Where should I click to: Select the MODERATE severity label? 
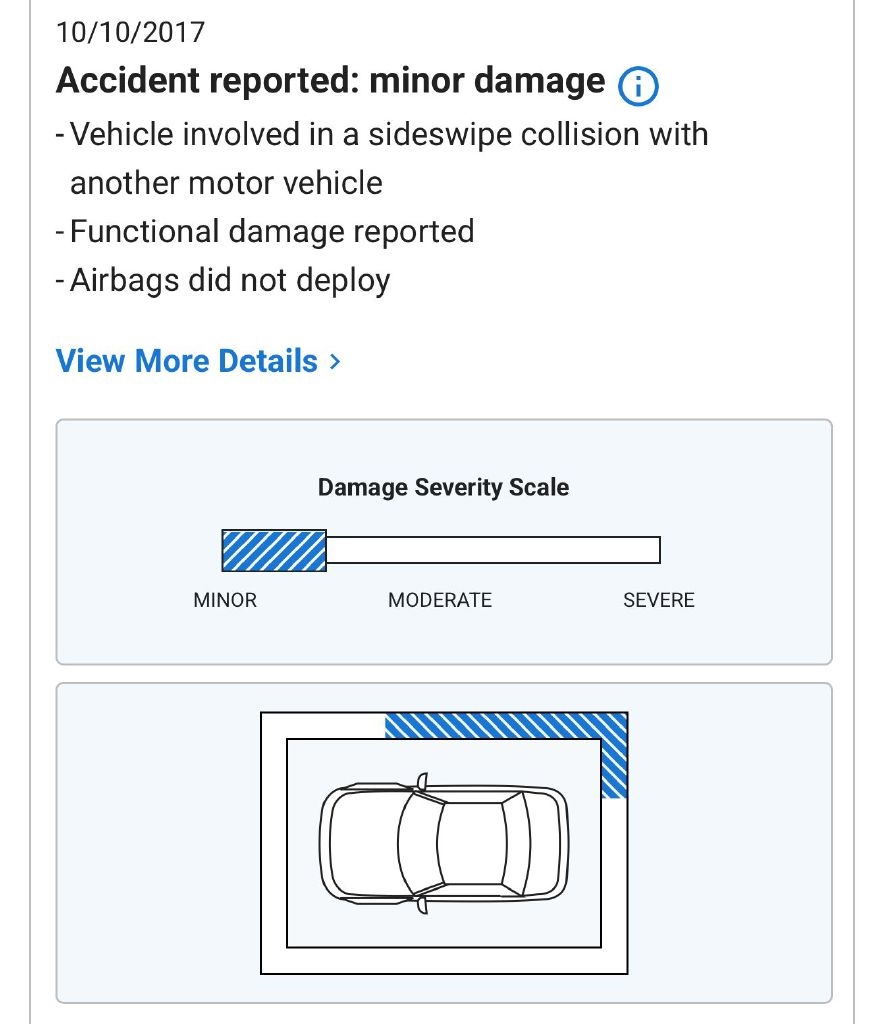point(440,600)
